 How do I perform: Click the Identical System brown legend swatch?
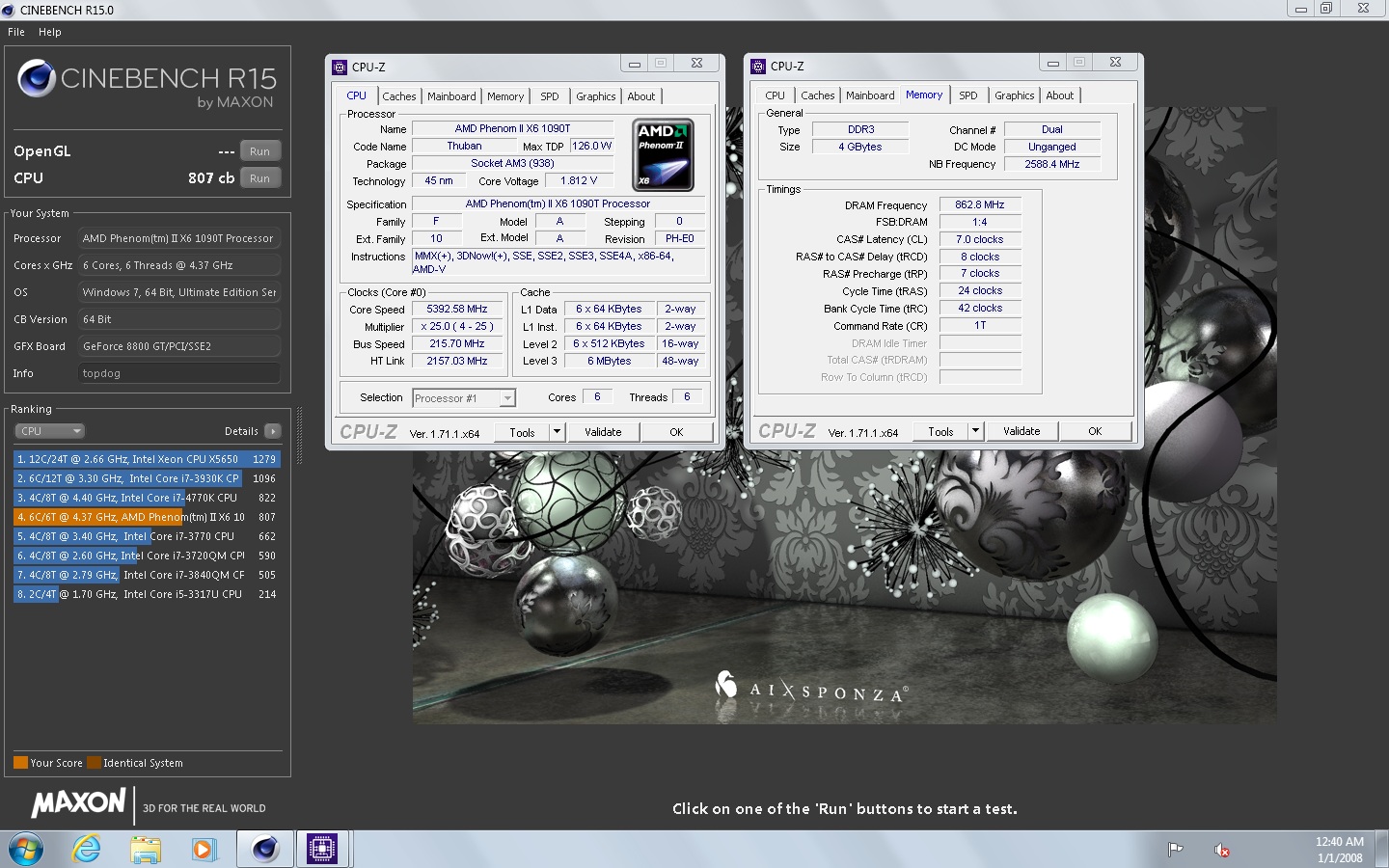point(94,763)
